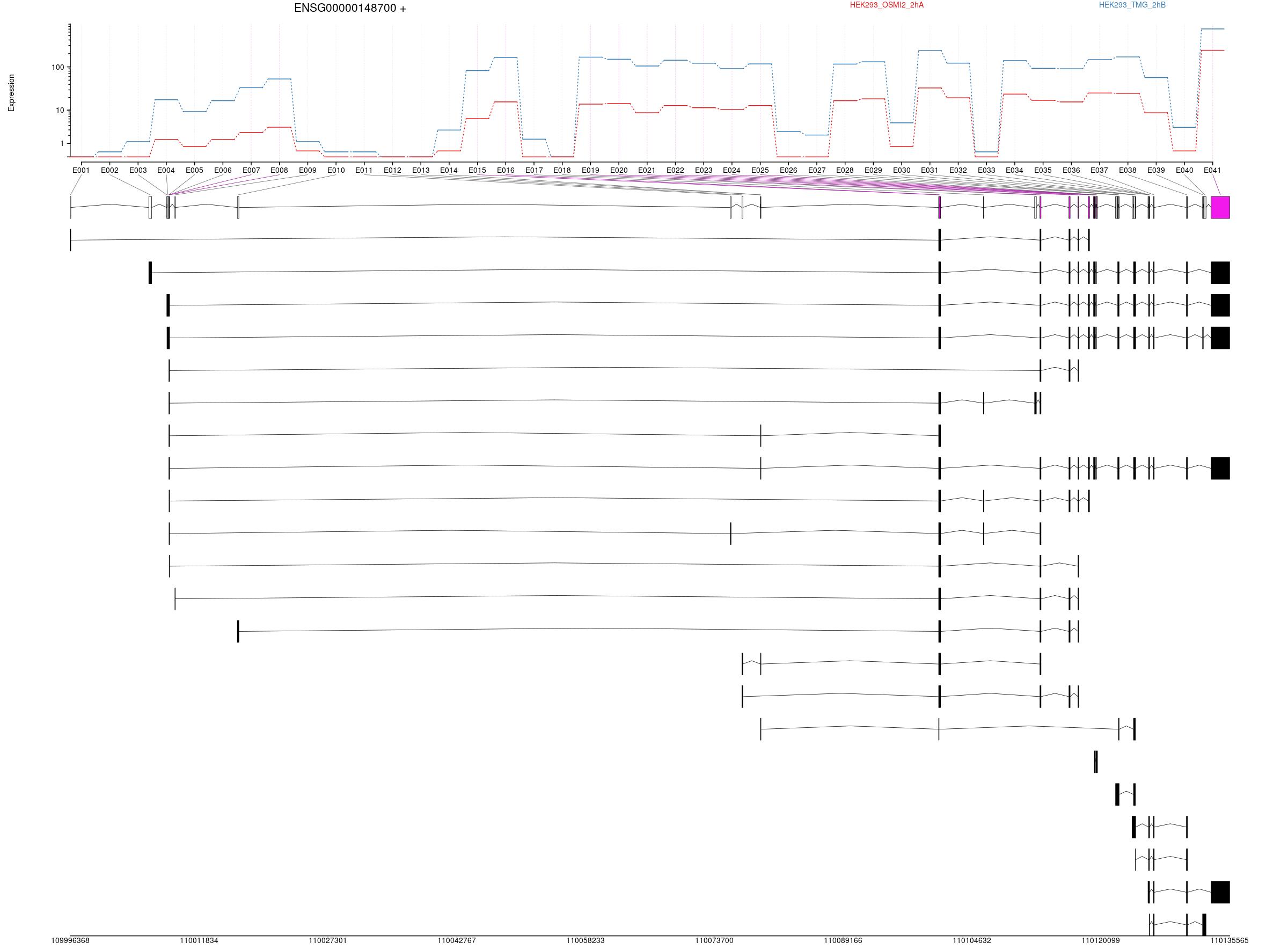Image resolution: width=1288 pixels, height=950 pixels.
Task: Click exon label E015
Action: click(477, 170)
